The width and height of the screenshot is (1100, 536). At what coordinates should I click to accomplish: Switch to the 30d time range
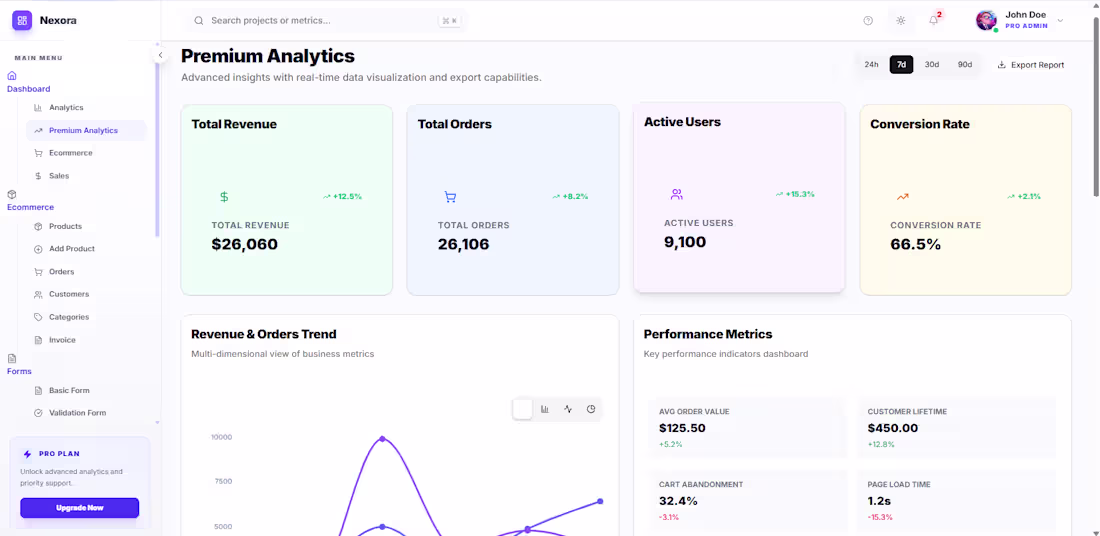[932, 65]
